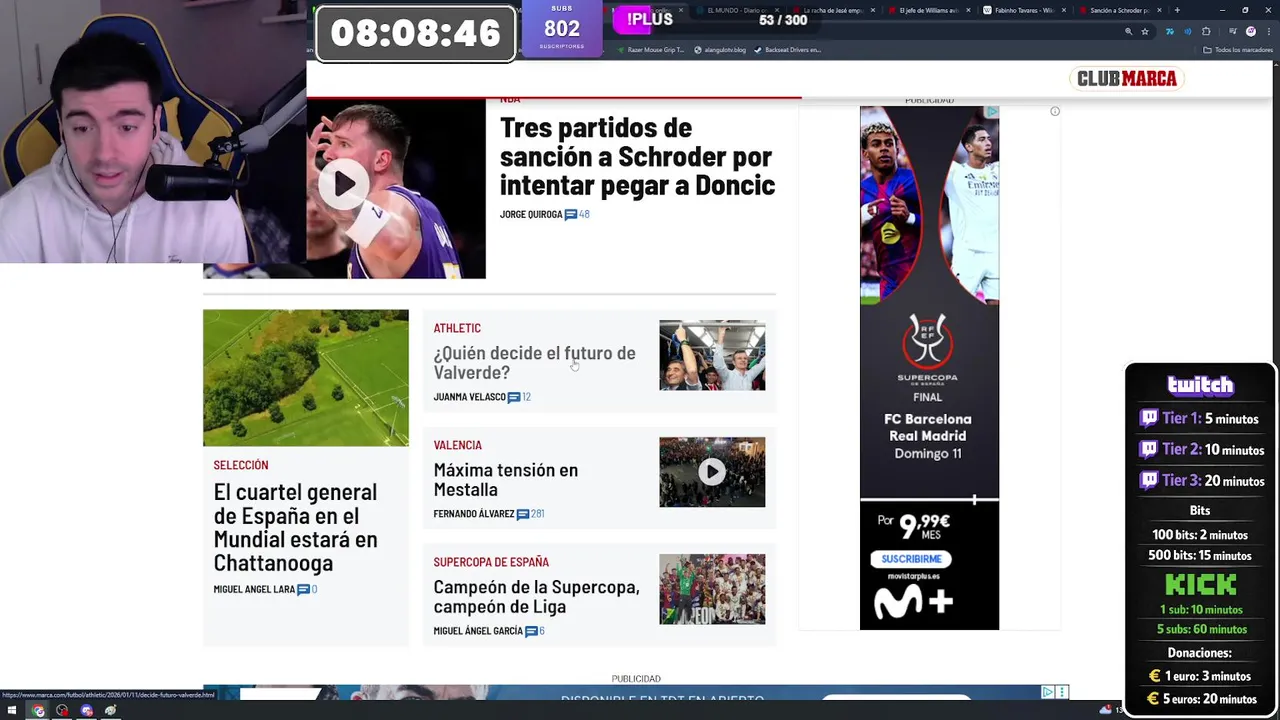Image resolution: width=1280 pixels, height=720 pixels.
Task: Open the '¿Quién decide el futuro de Valverde?' article
Action: coord(534,362)
